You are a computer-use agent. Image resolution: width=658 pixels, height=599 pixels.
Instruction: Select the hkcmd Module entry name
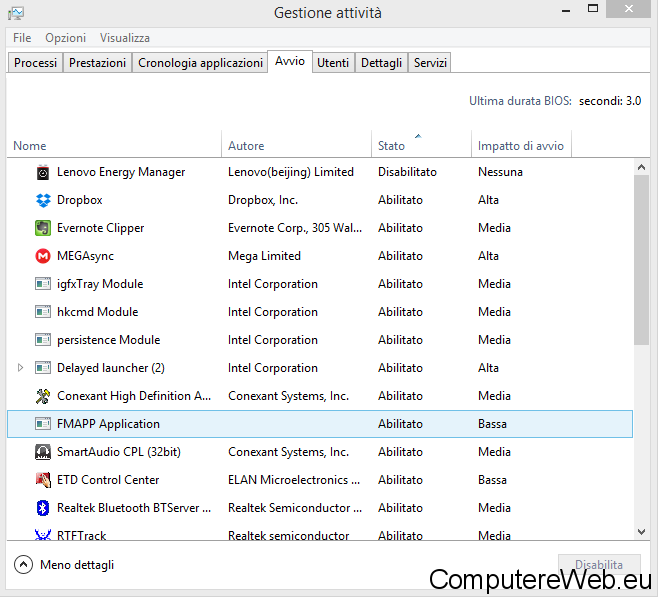(98, 312)
